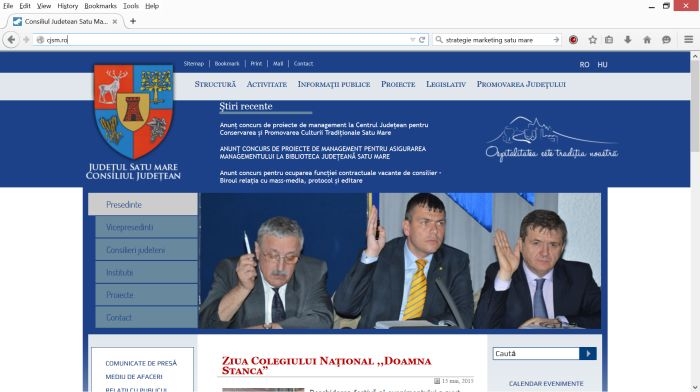Viewport: 700px width, 392px height.
Task: Click the Print header link
Action: tap(256, 63)
